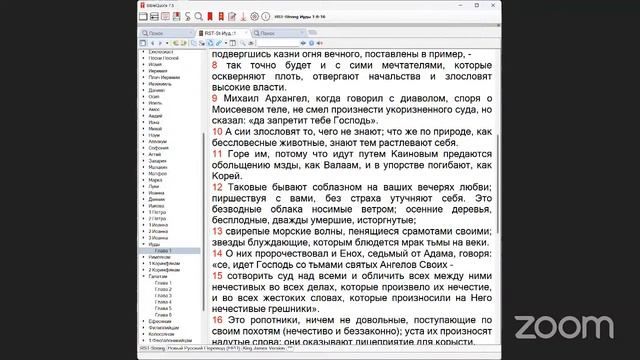Select the Марка book in tree
Viewport: 640px width, 360px height.
click(x=155, y=180)
